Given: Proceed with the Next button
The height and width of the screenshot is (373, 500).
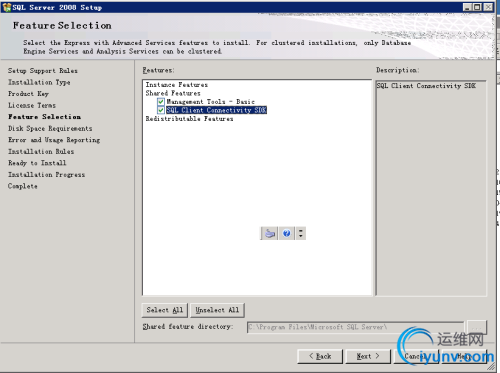Looking at the screenshot, I should tap(368, 356).
